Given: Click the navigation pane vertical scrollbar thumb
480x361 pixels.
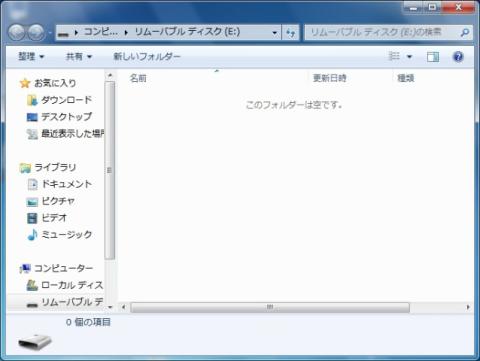Looking at the screenshot, I should pos(110,170).
